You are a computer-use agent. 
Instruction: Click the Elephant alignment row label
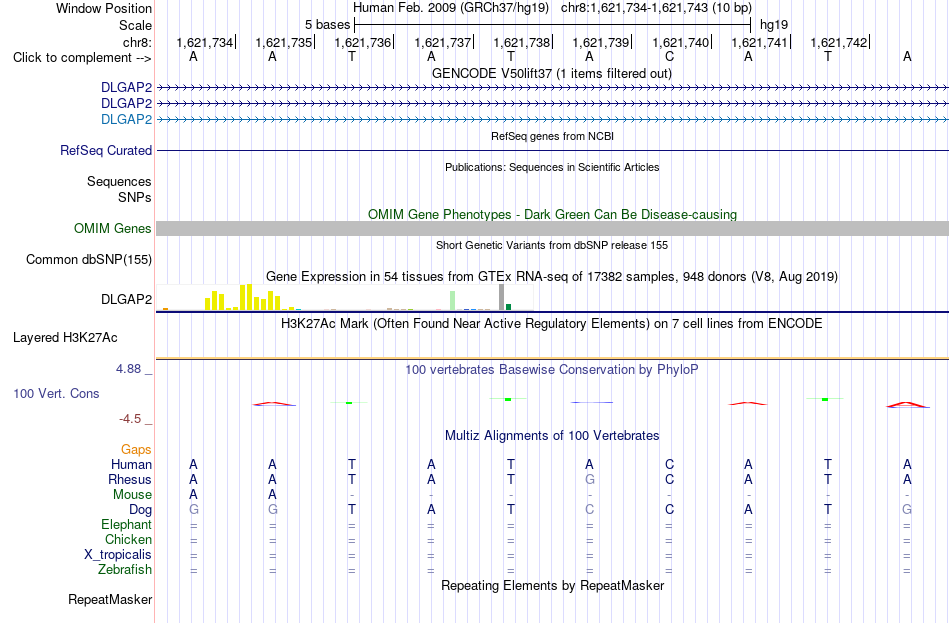pyautogui.click(x=126, y=525)
